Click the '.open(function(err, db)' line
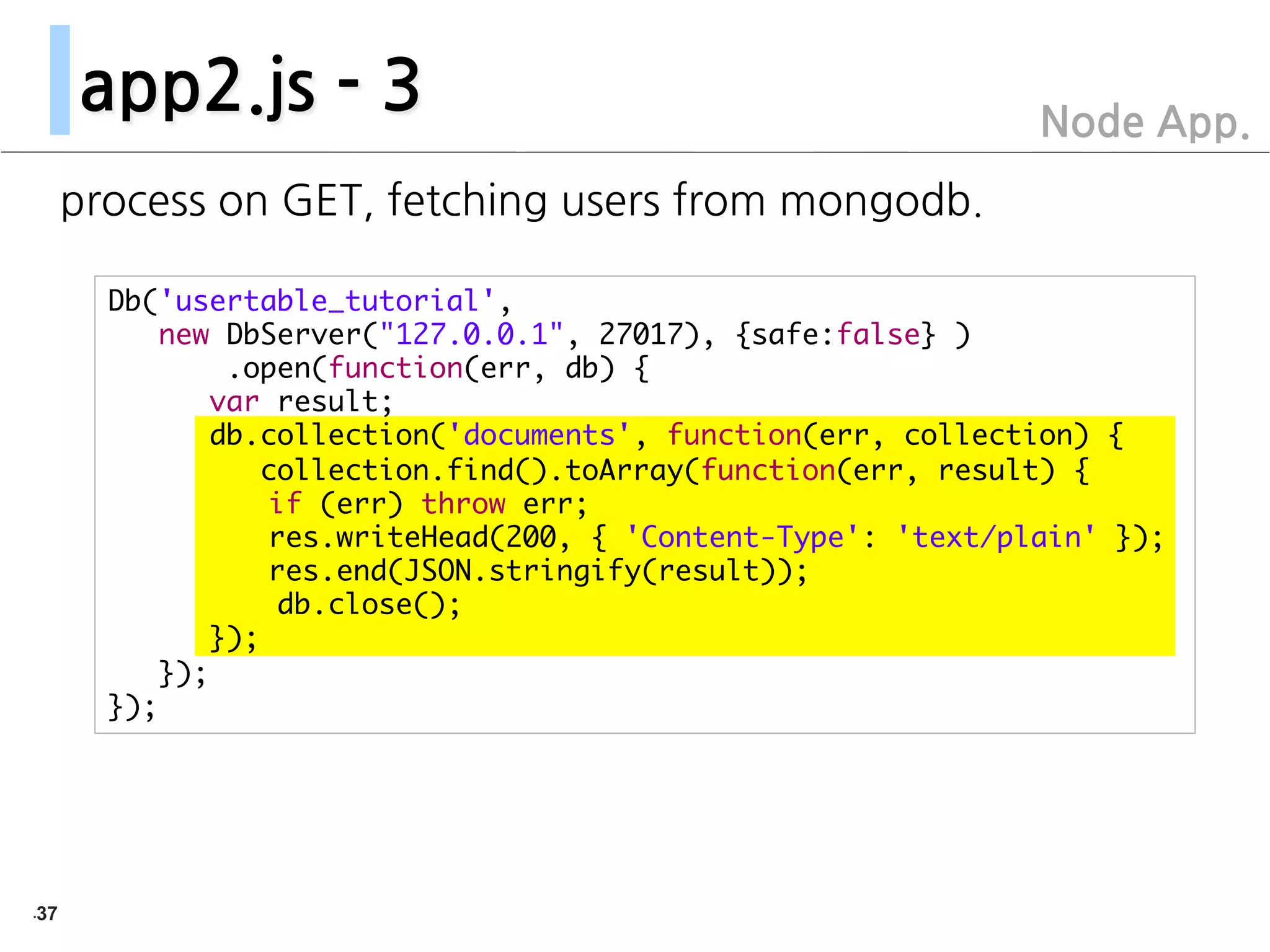The width and height of the screenshot is (1270, 952). point(438,369)
